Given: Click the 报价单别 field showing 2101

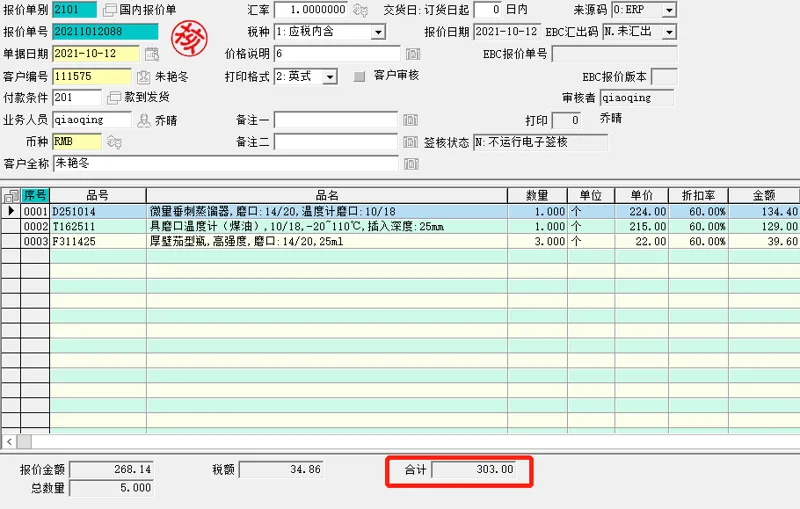Looking at the screenshot, I should [x=74, y=10].
